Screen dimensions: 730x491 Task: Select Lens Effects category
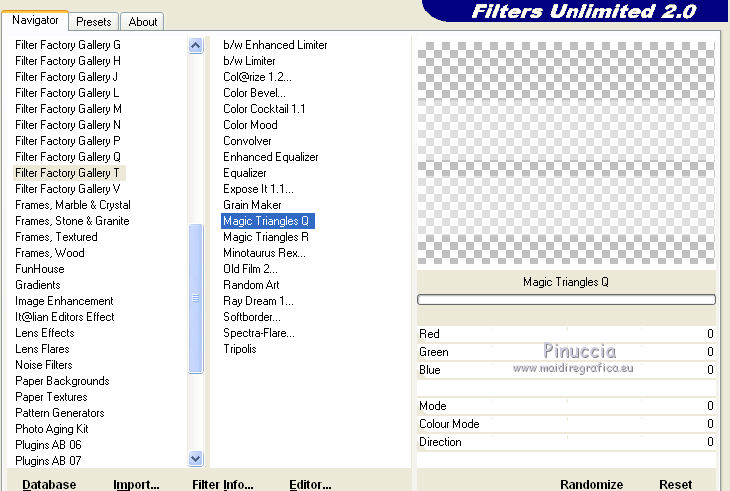point(45,333)
